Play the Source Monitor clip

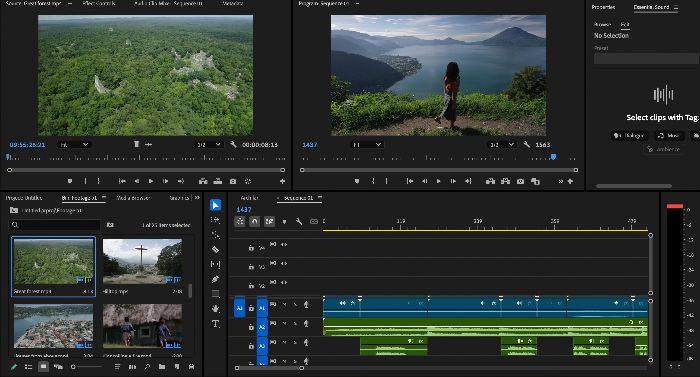point(151,181)
